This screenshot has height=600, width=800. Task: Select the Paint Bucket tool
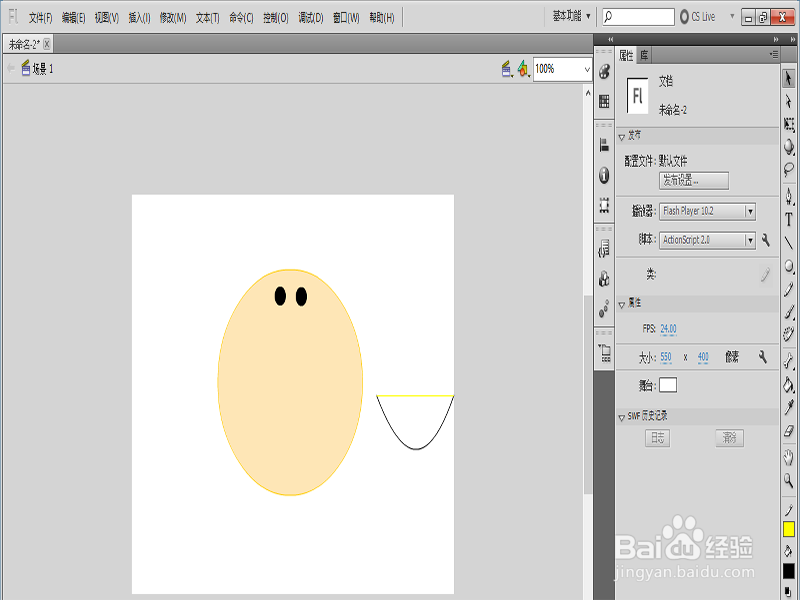click(x=789, y=384)
